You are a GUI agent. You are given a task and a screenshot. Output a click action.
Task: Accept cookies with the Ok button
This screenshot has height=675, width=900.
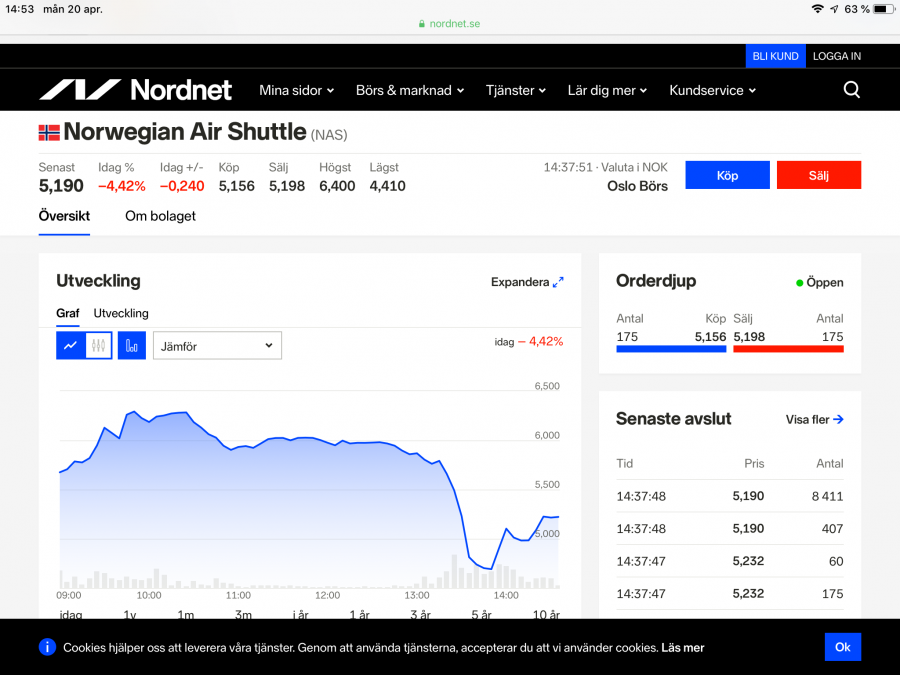842,647
